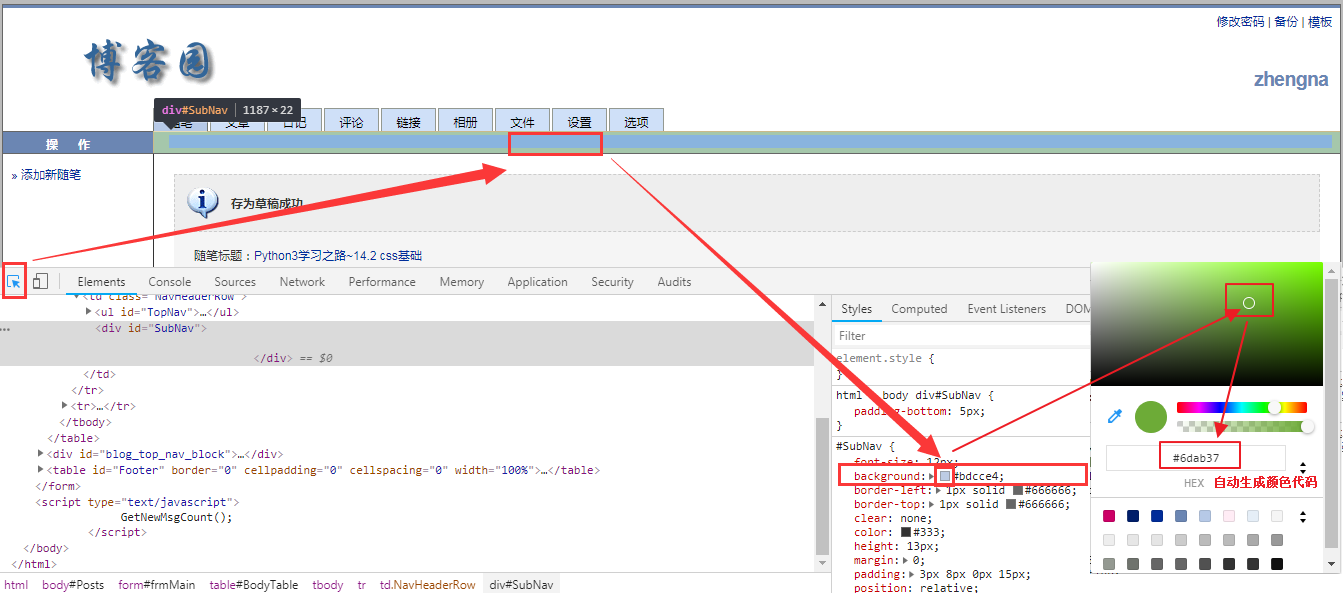
Task: Expand the ul#TopNav node
Action: point(89,312)
